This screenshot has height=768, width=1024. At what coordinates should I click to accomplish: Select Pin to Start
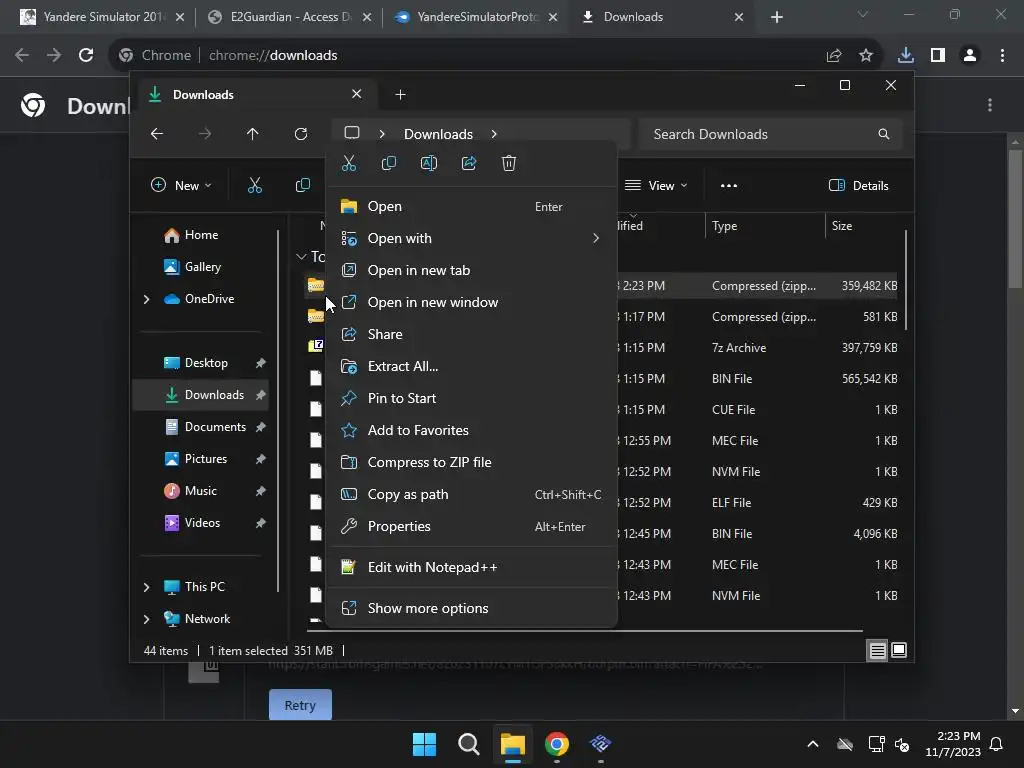coord(471,398)
